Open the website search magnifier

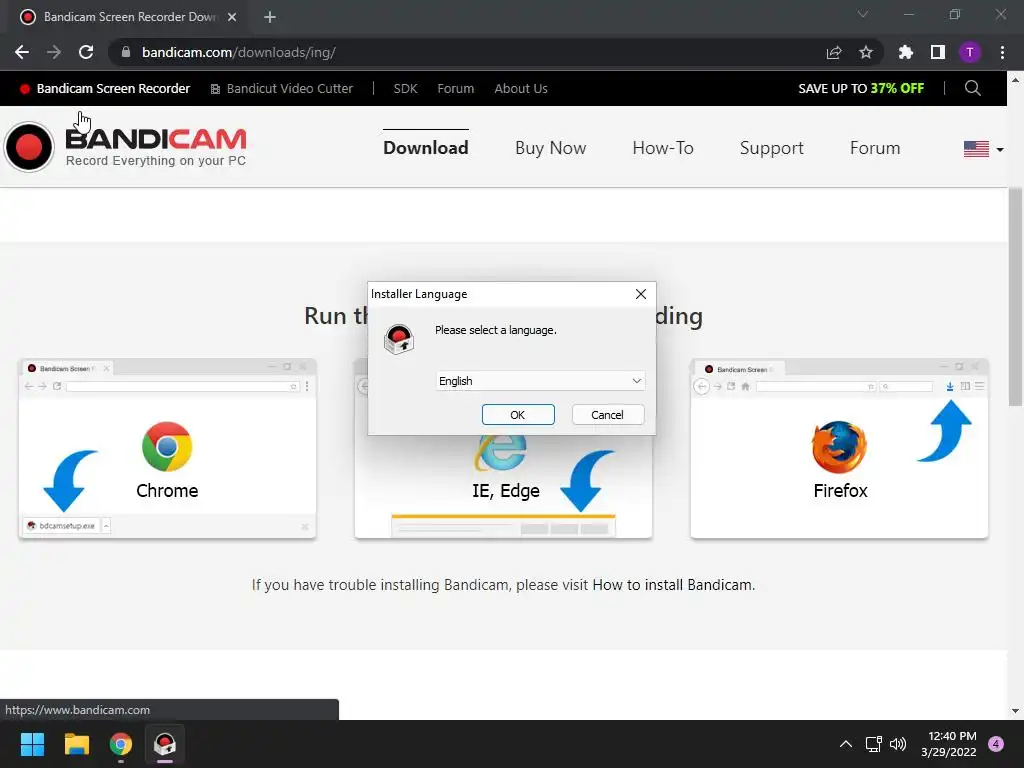[x=972, y=88]
